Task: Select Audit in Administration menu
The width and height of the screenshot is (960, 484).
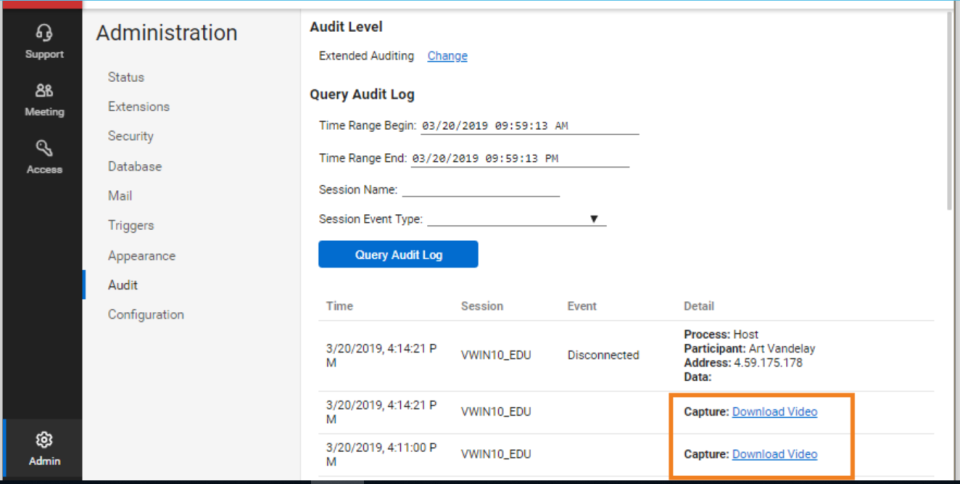Action: coord(123,285)
